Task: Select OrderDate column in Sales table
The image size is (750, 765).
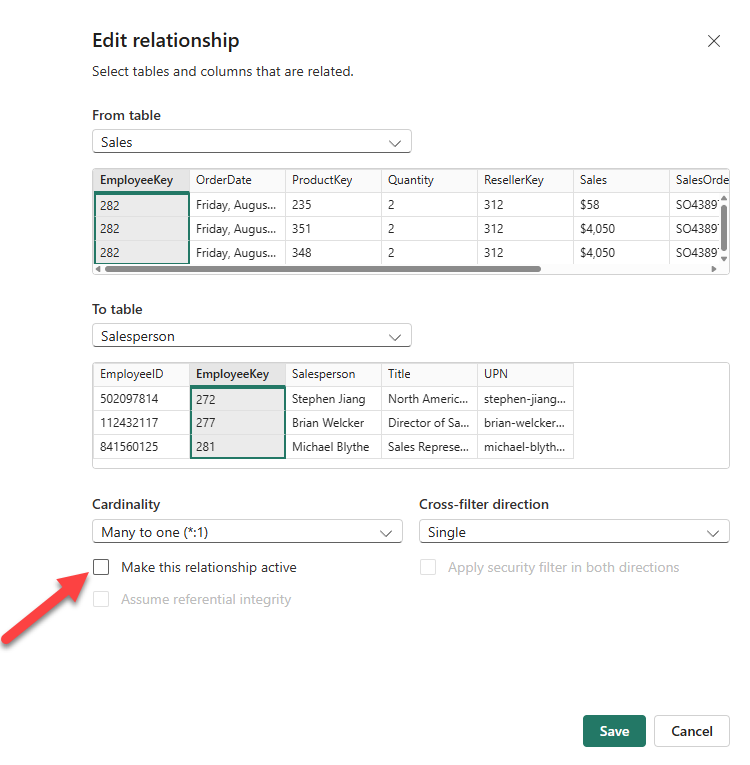Action: 236,180
